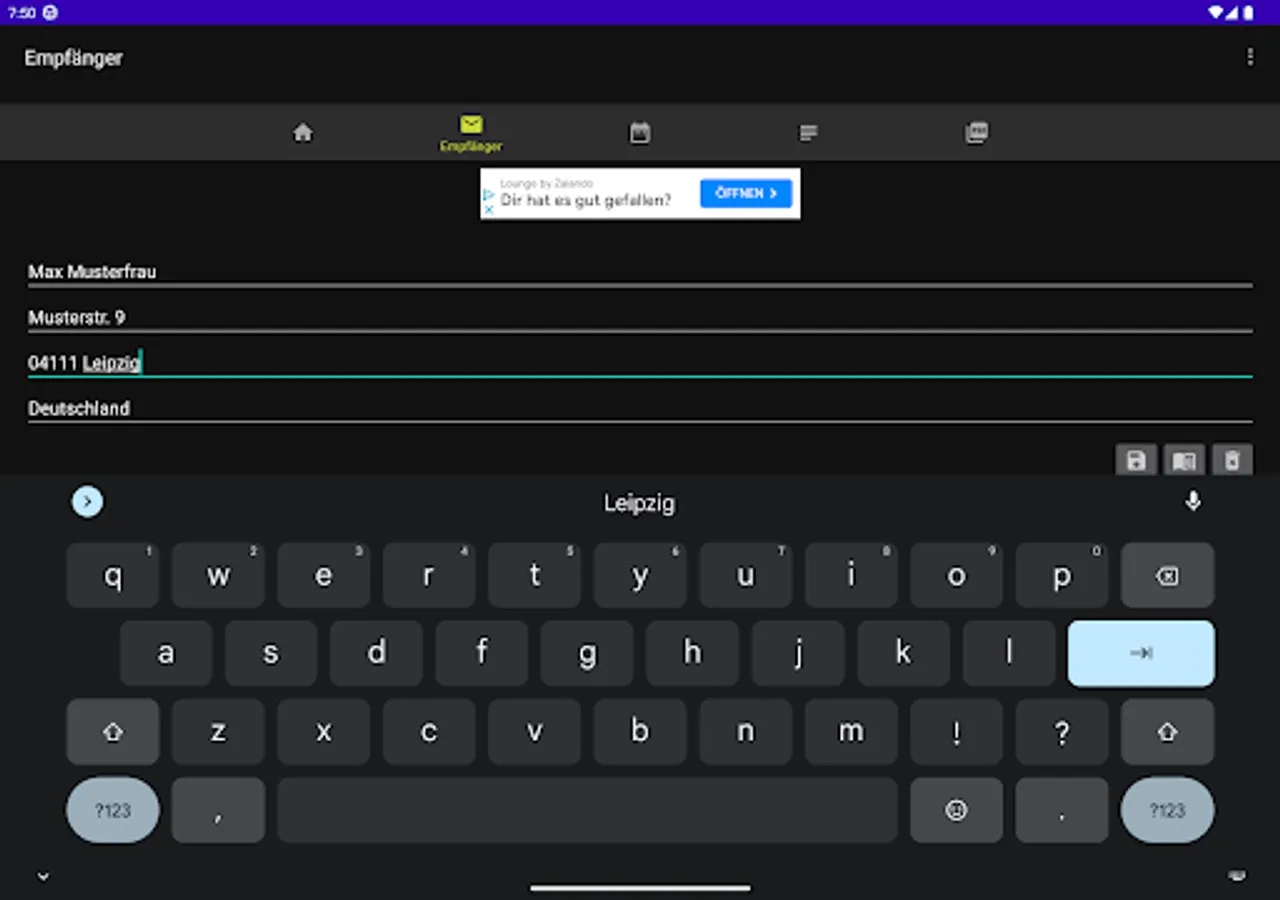This screenshot has width=1280, height=900.
Task: Edit the Max Musterfrau name field
Action: click(640, 272)
